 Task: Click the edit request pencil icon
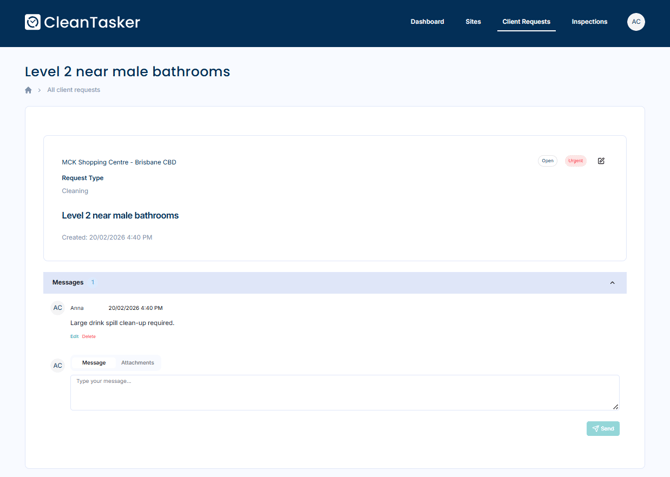pyautogui.click(x=601, y=161)
